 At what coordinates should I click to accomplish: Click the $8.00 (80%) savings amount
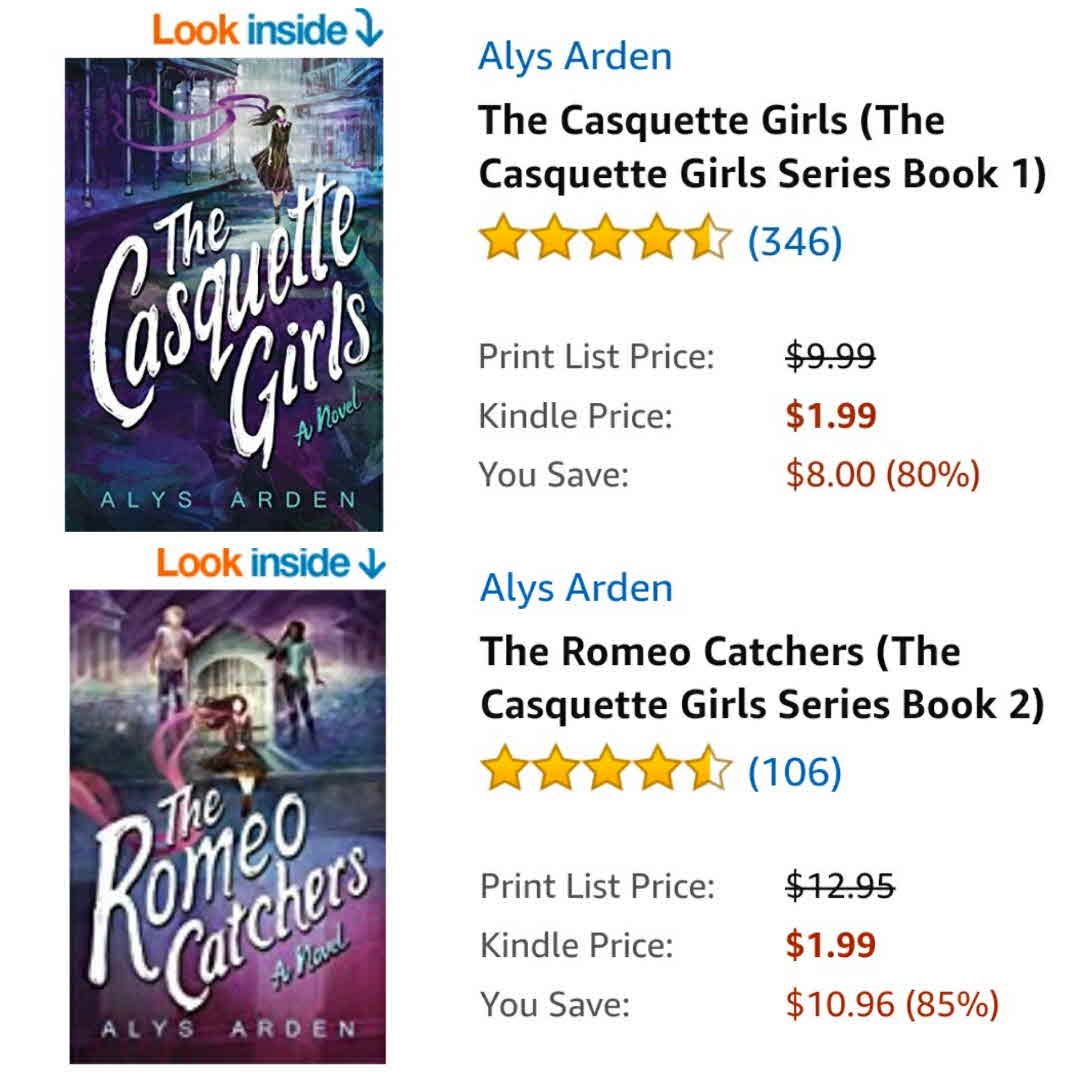[882, 475]
